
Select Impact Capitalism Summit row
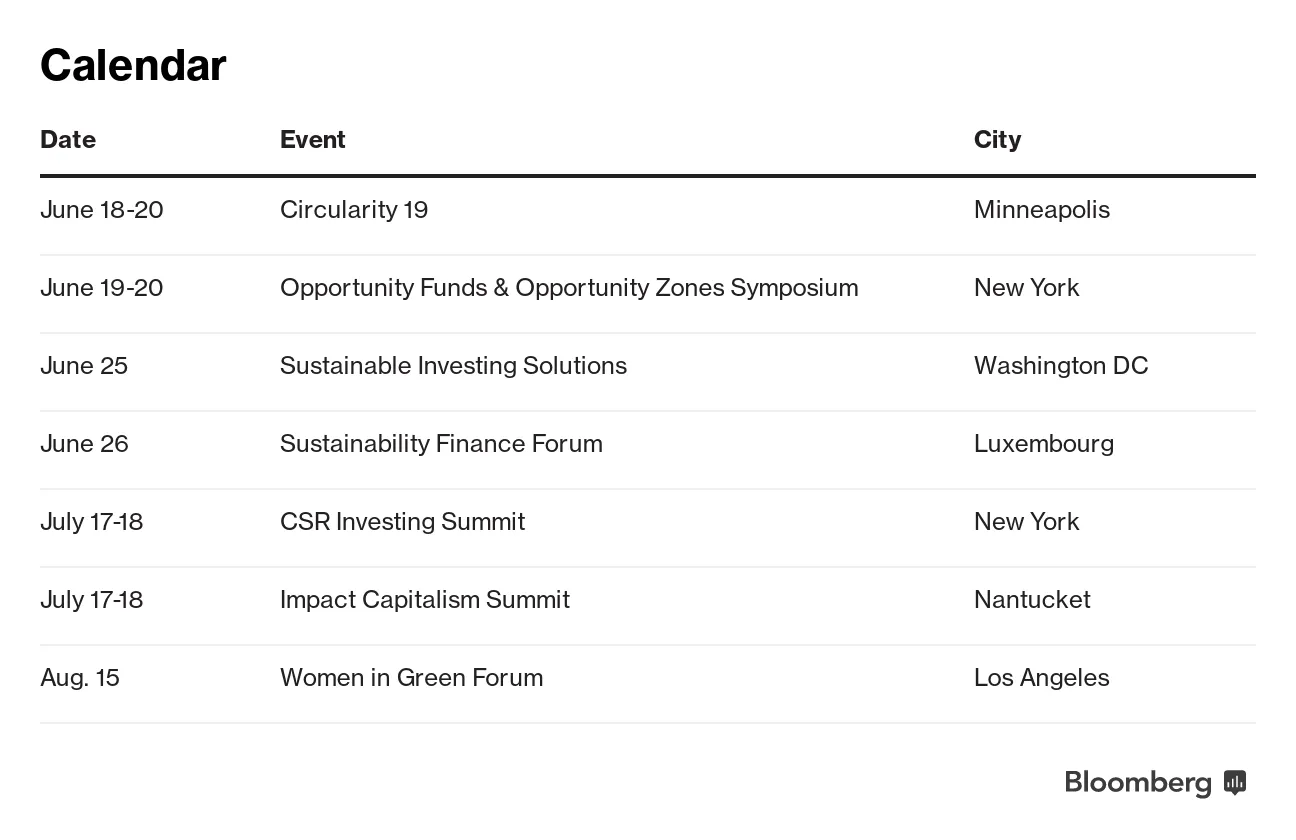(424, 599)
